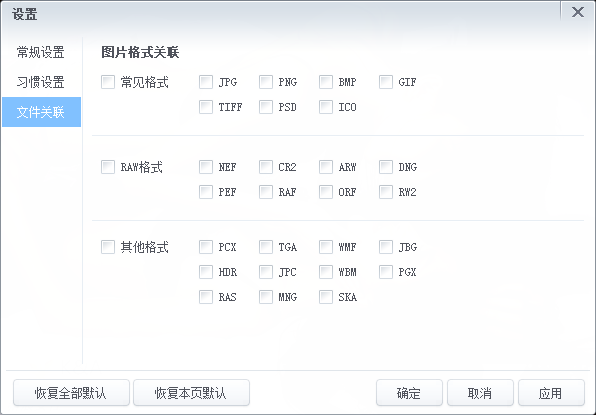This screenshot has width=596, height=415.
Task: Tick the TIFF format checkbox
Action: click(206, 107)
